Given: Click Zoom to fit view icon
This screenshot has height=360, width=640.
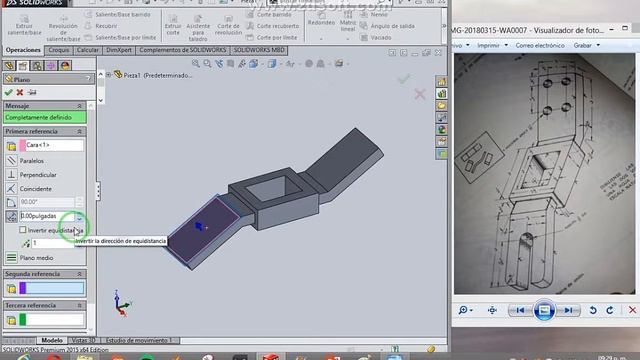Looking at the screenshot, I should pyautogui.click(x=196, y=64).
